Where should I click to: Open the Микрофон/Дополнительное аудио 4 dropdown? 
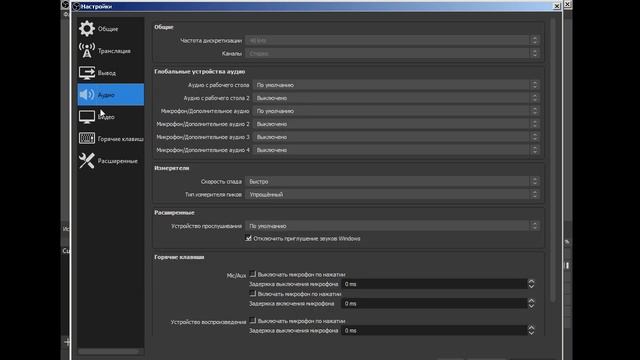point(396,150)
